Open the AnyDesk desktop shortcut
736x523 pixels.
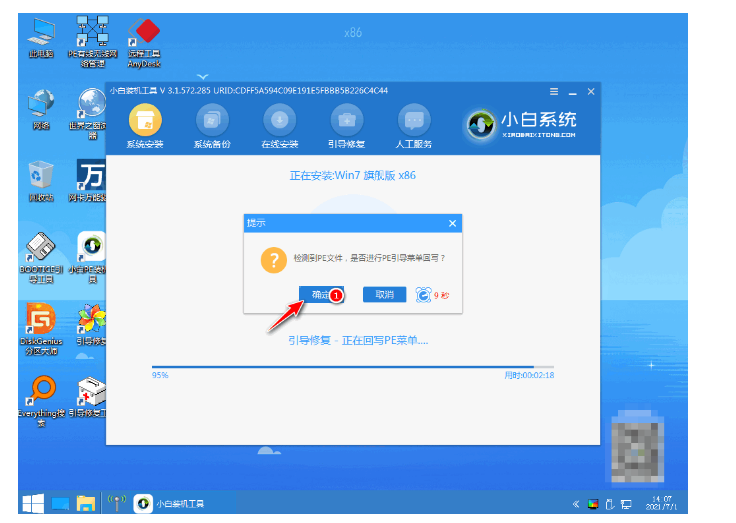pos(147,38)
